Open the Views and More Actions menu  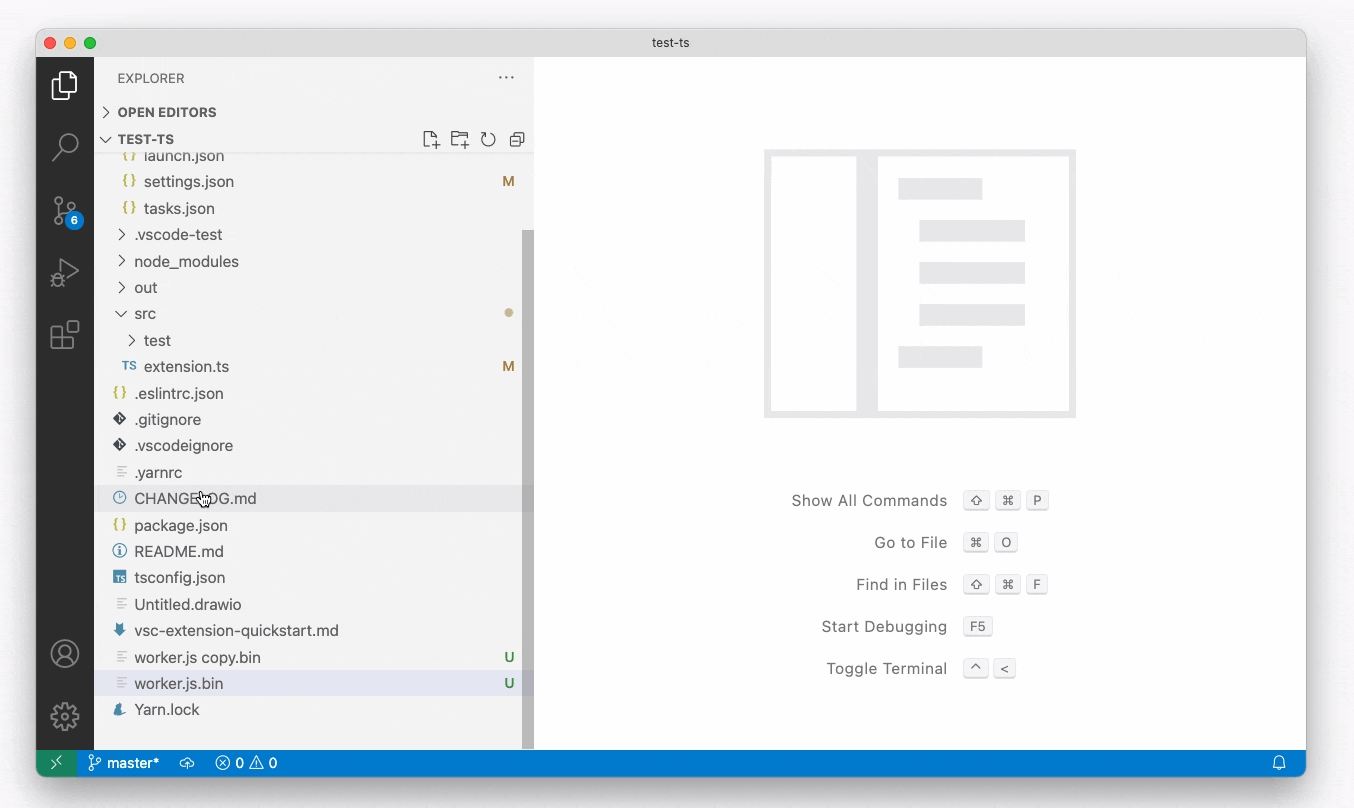coord(505,77)
